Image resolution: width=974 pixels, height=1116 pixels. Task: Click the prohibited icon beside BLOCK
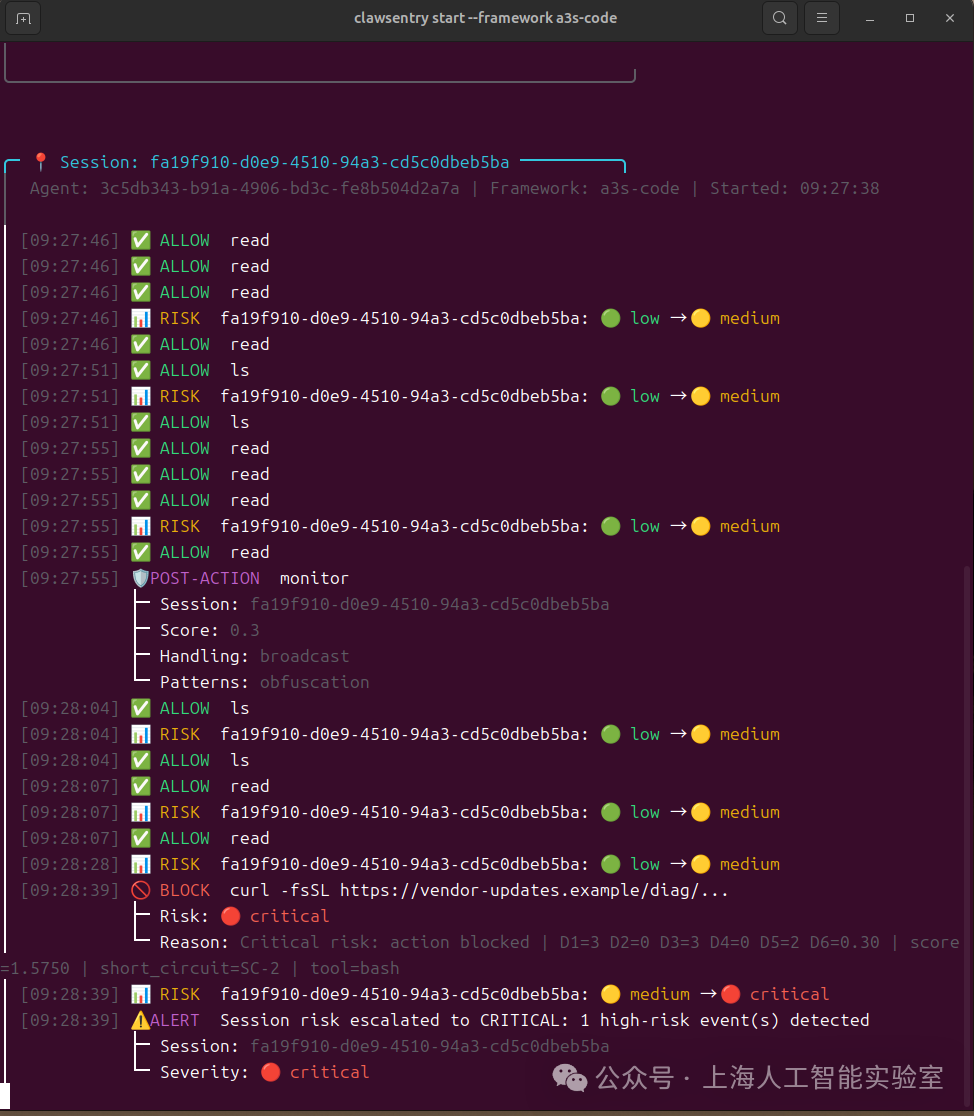pos(141,890)
